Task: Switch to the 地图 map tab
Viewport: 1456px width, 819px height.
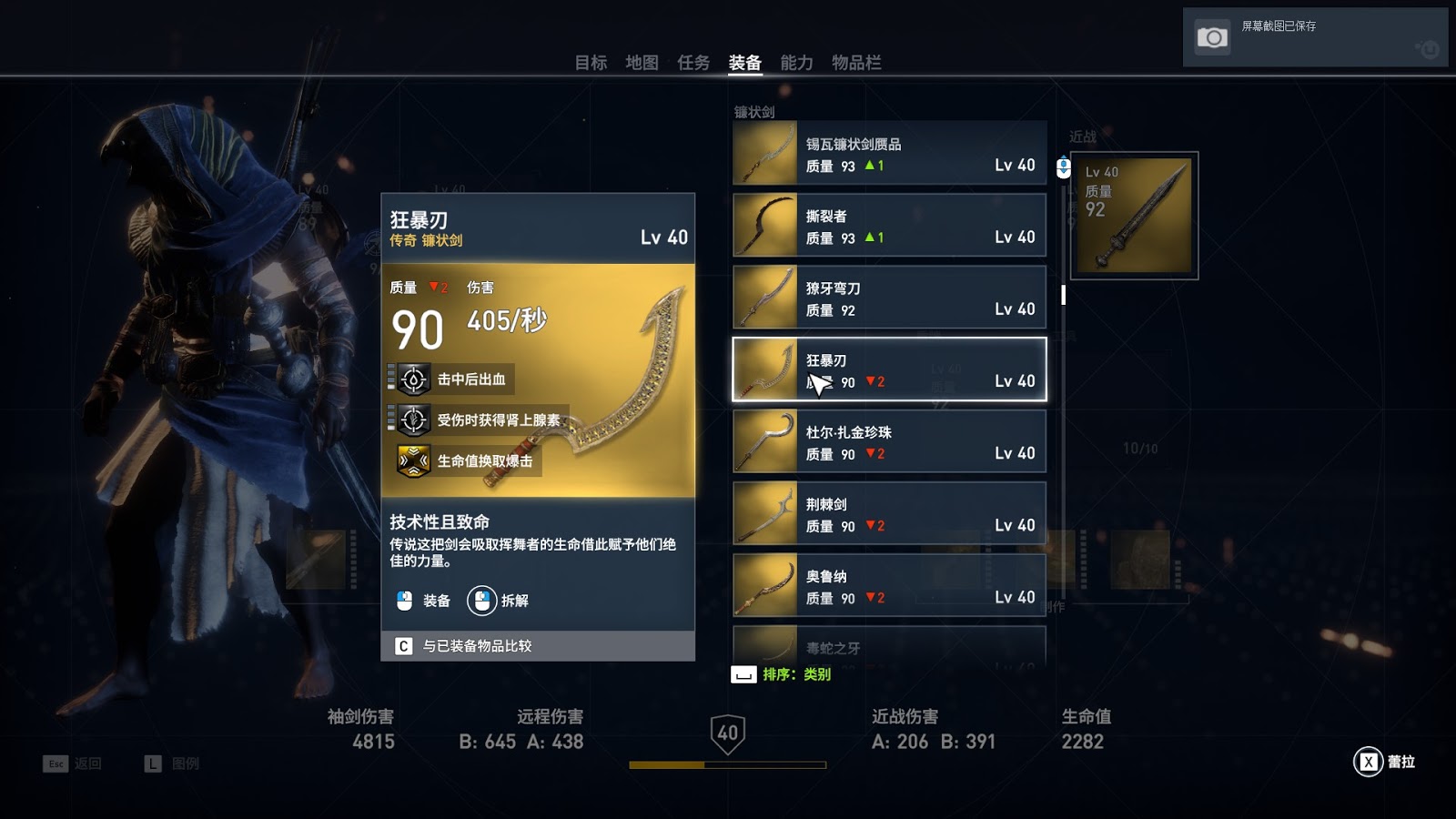Action: (642, 63)
